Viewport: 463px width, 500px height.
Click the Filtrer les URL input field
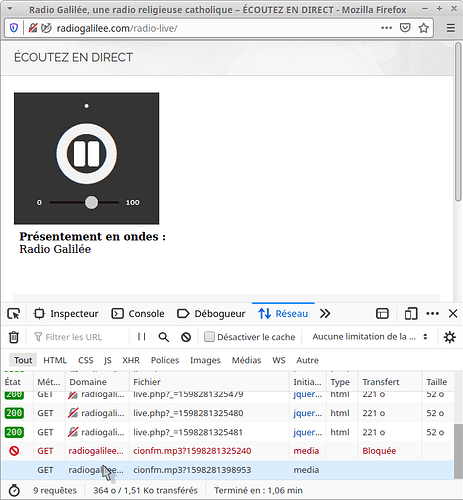[x=80, y=337]
